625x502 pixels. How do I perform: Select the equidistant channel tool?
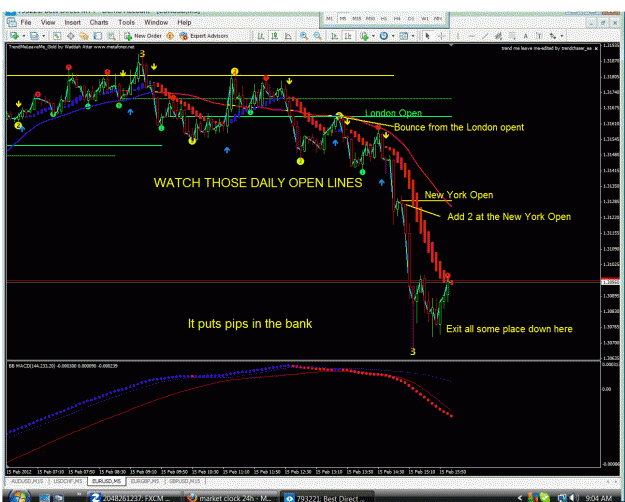click(x=499, y=36)
